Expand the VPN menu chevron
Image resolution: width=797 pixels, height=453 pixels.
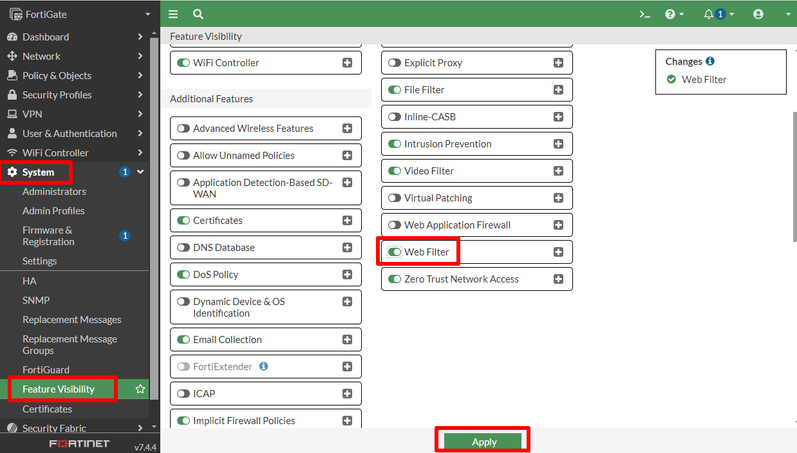pyautogui.click(x=140, y=114)
